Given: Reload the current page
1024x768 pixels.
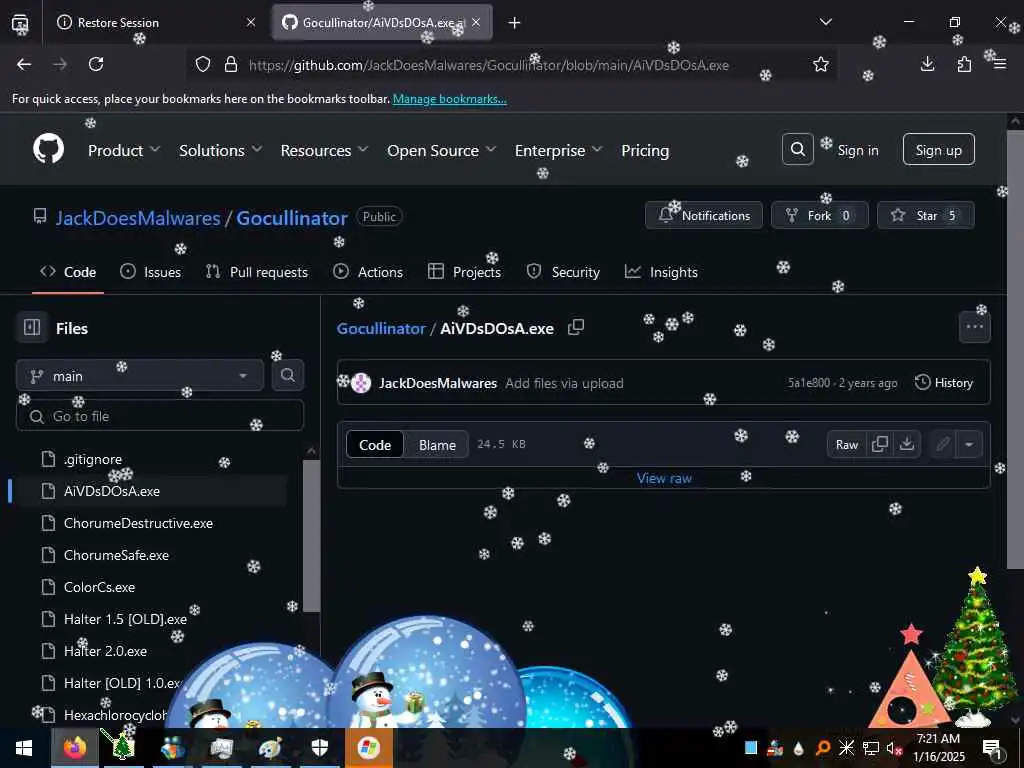Looking at the screenshot, I should click(96, 64).
